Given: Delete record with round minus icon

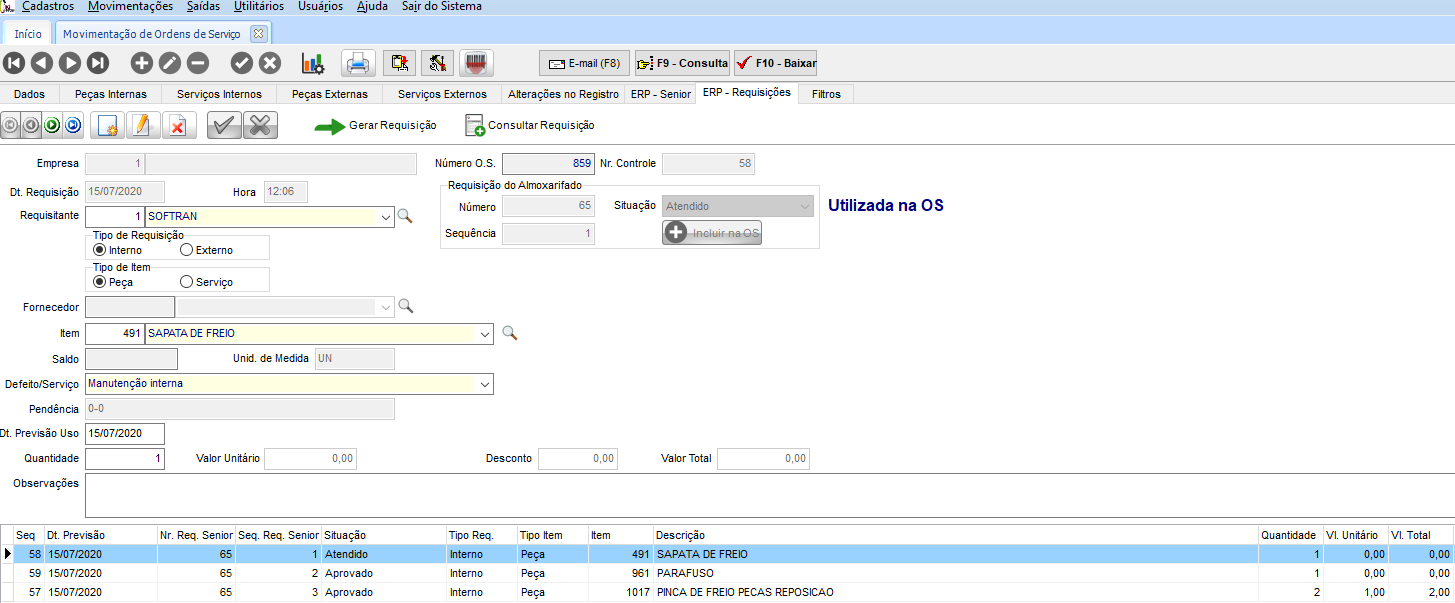Looking at the screenshot, I should point(198,63).
